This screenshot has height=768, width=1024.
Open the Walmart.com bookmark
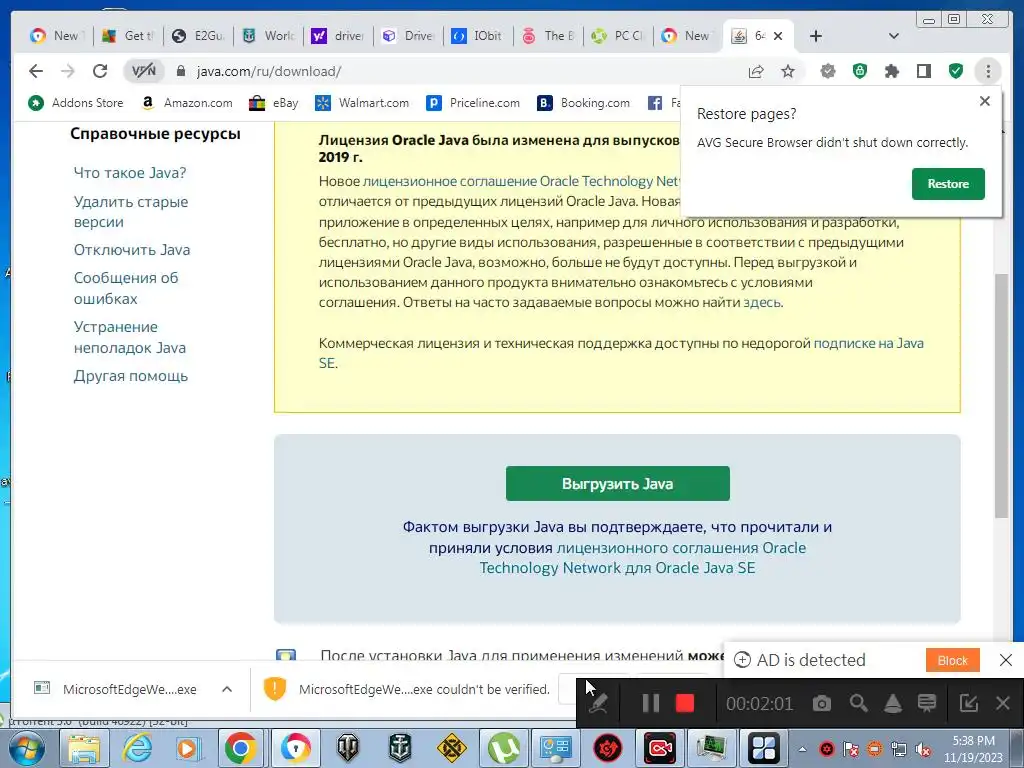[x=362, y=103]
